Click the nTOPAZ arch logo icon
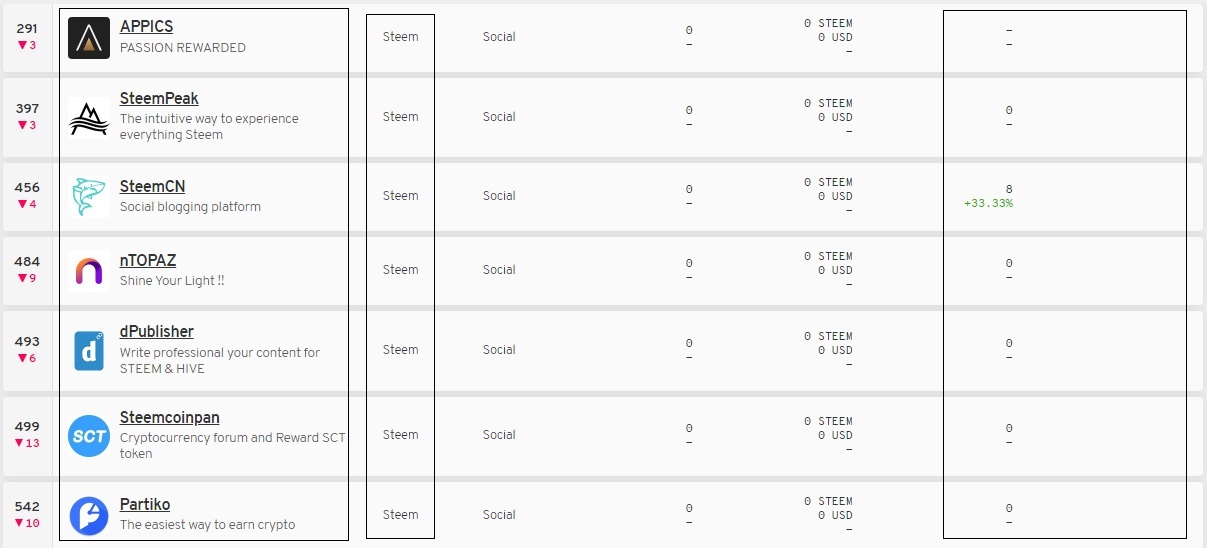This screenshot has width=1207, height=548. pos(89,270)
